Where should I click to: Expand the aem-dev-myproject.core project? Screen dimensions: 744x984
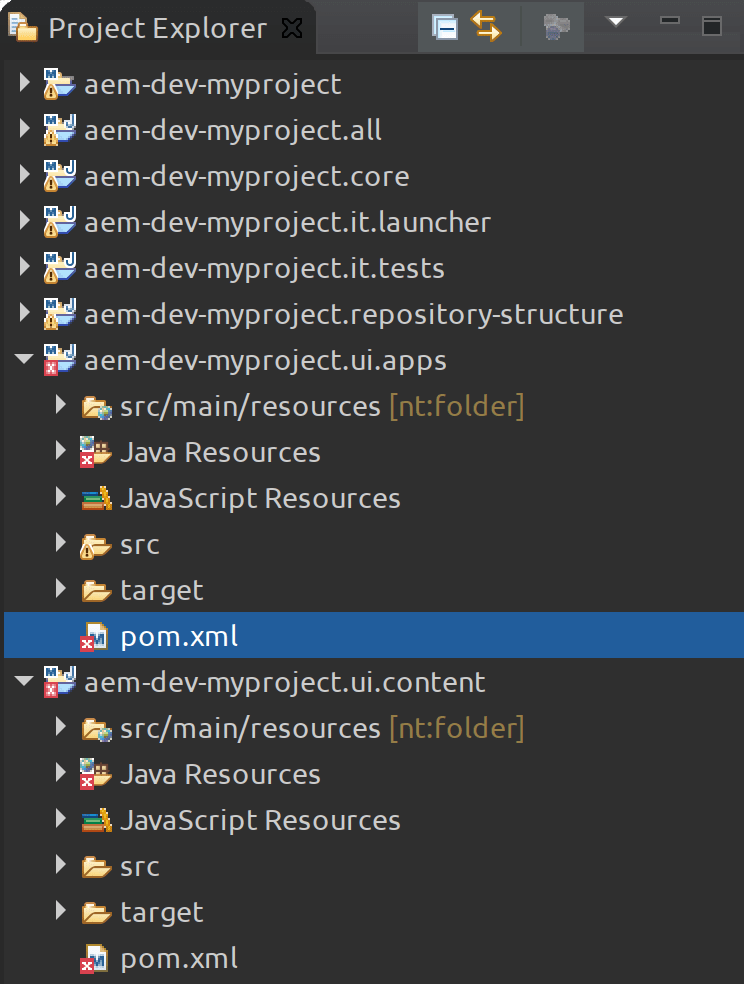24,174
